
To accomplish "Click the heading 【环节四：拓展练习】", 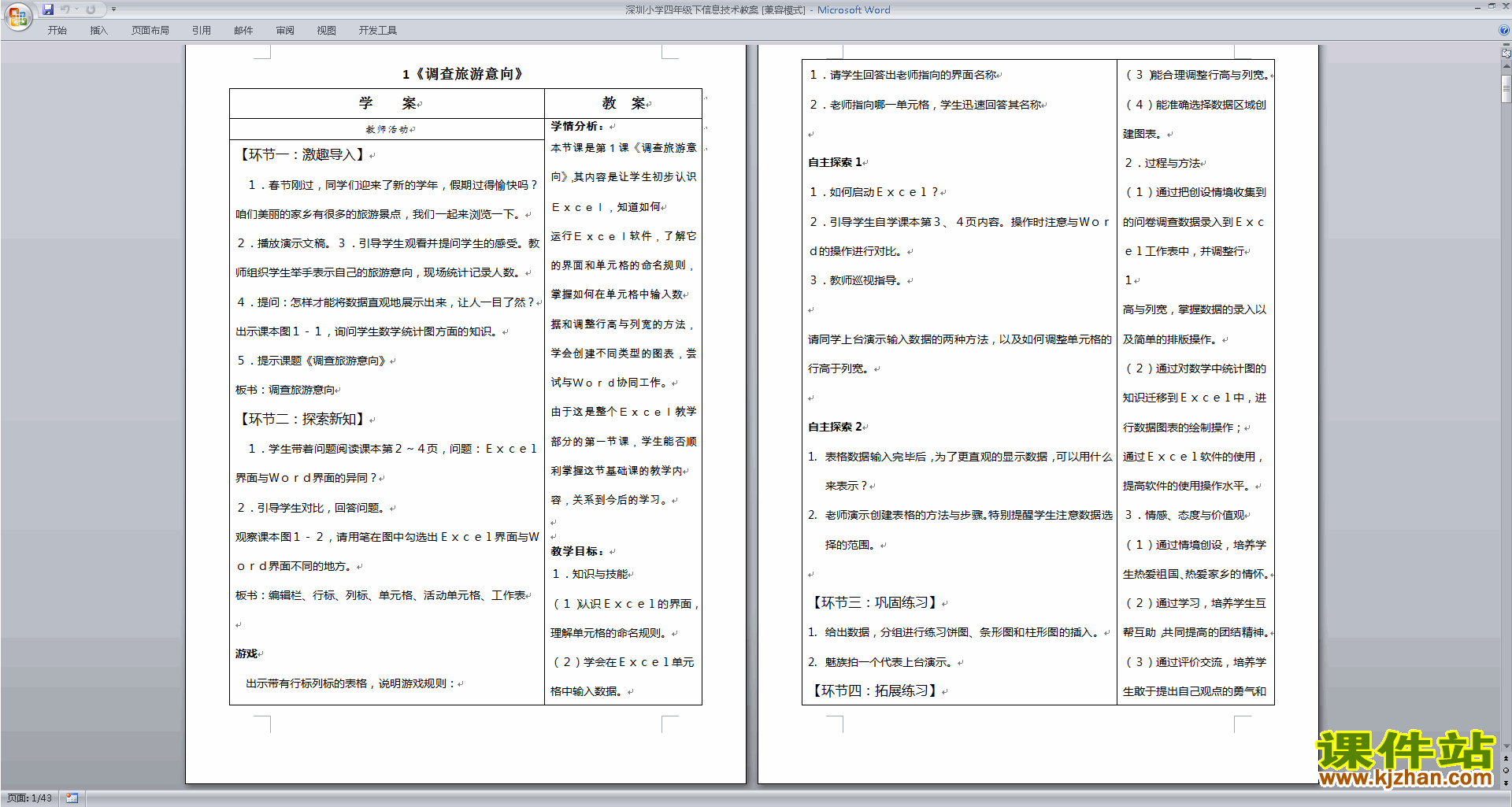I will pyautogui.click(x=875, y=691).
